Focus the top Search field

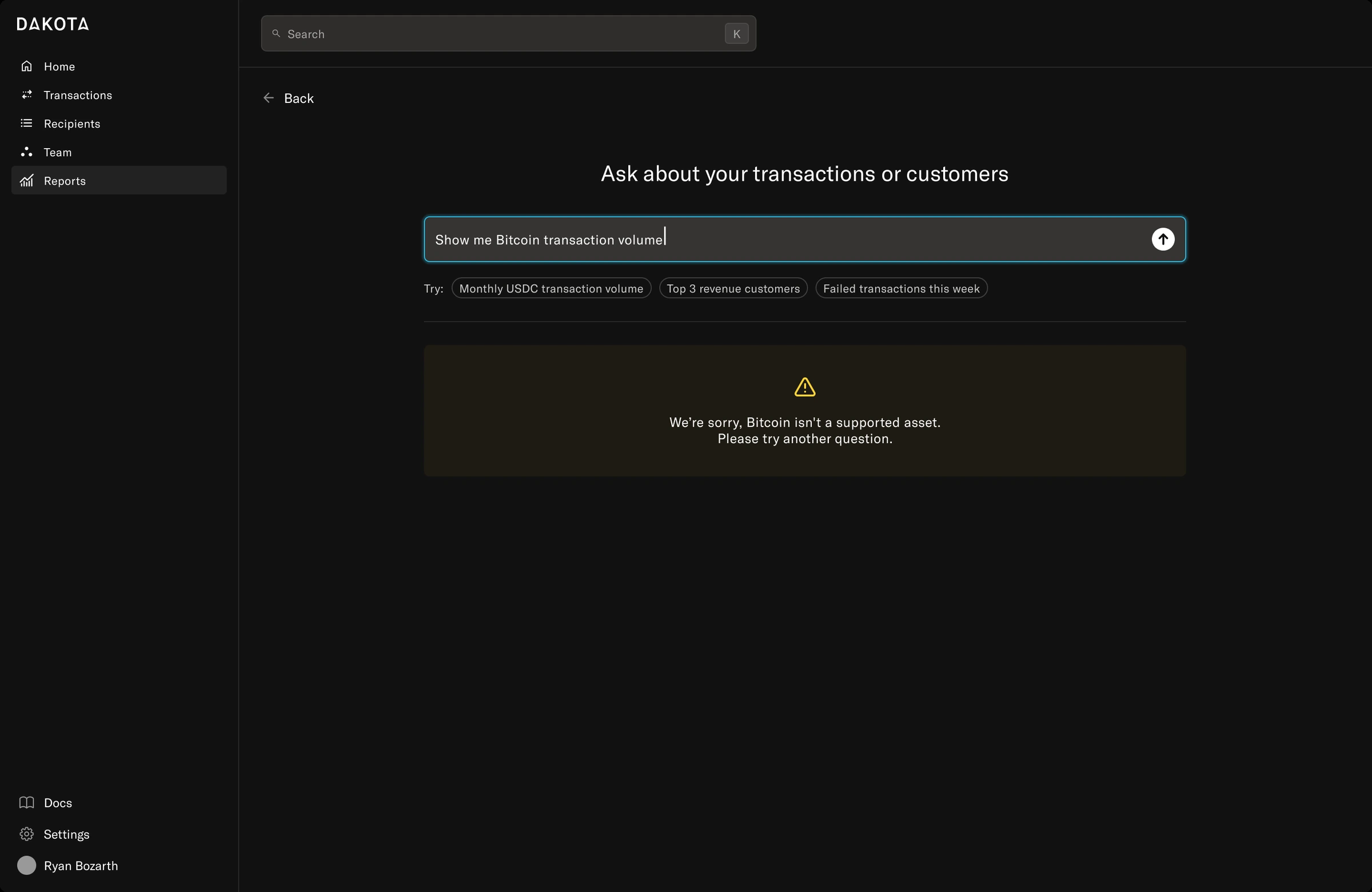click(508, 33)
